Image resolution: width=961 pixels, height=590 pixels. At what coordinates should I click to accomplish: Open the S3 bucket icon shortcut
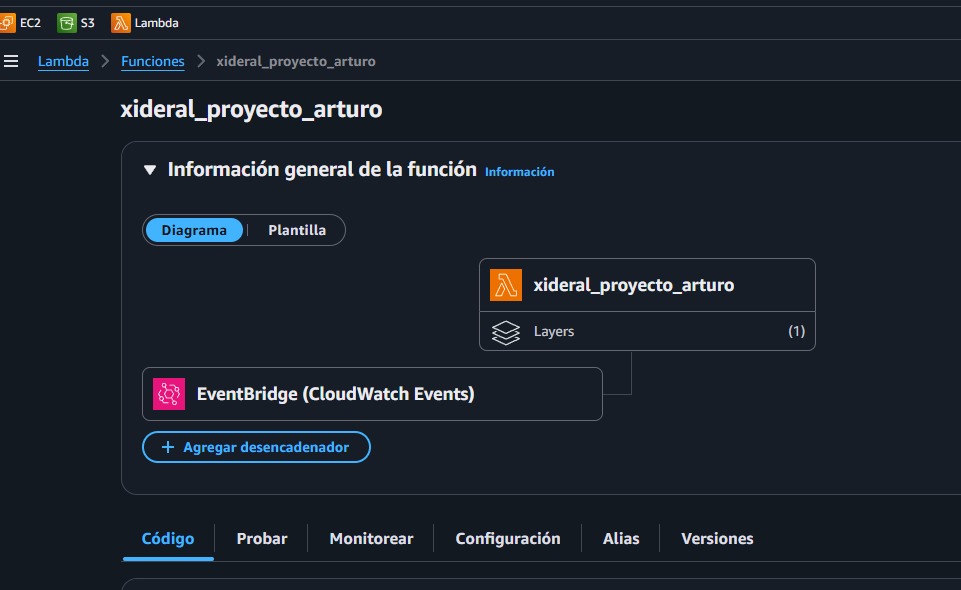point(67,22)
